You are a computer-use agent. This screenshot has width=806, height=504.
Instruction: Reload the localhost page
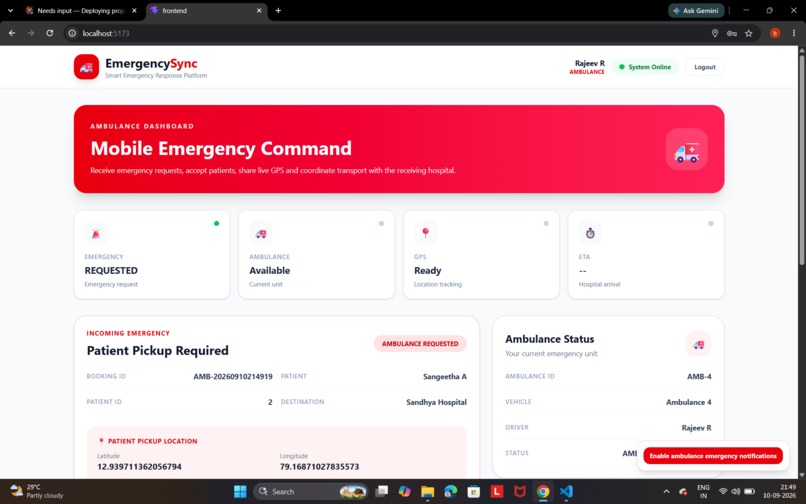tap(49, 33)
